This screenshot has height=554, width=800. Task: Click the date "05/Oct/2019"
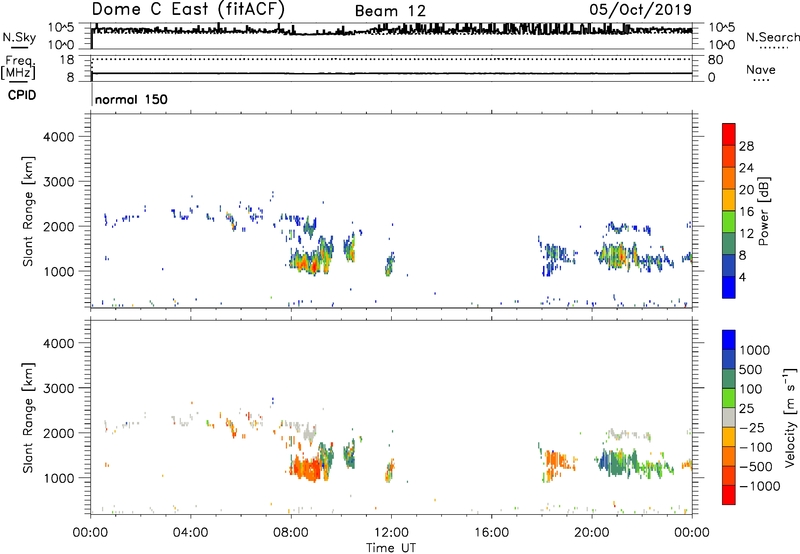click(x=640, y=10)
